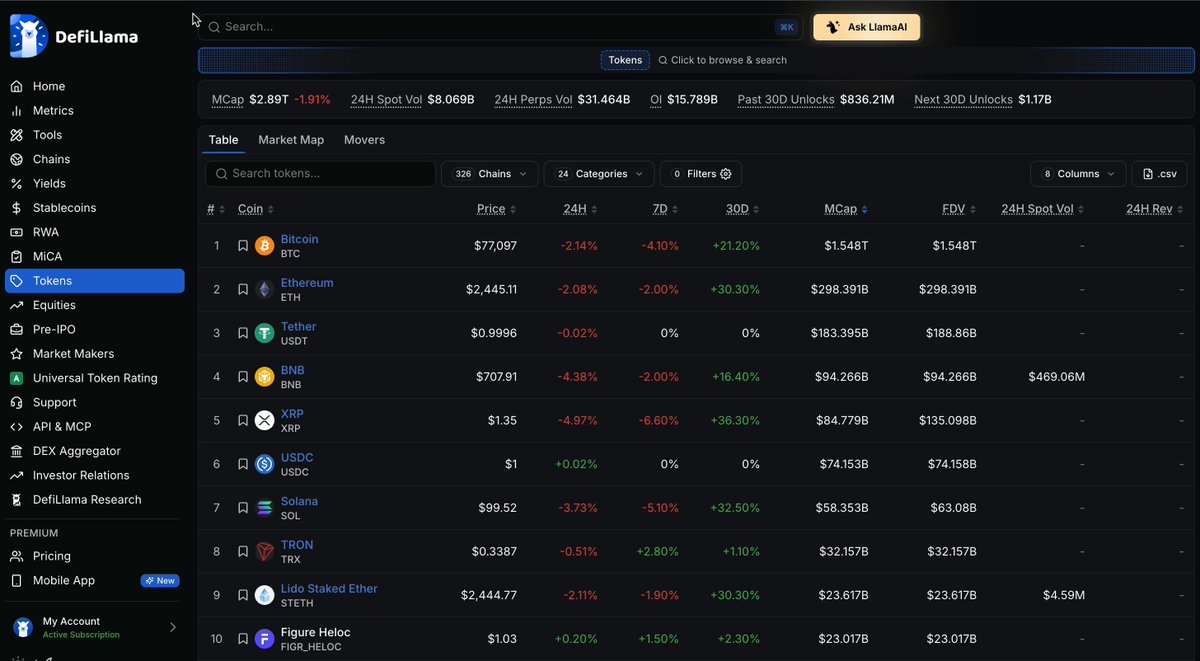Open the Chains filter dropdown

490,174
